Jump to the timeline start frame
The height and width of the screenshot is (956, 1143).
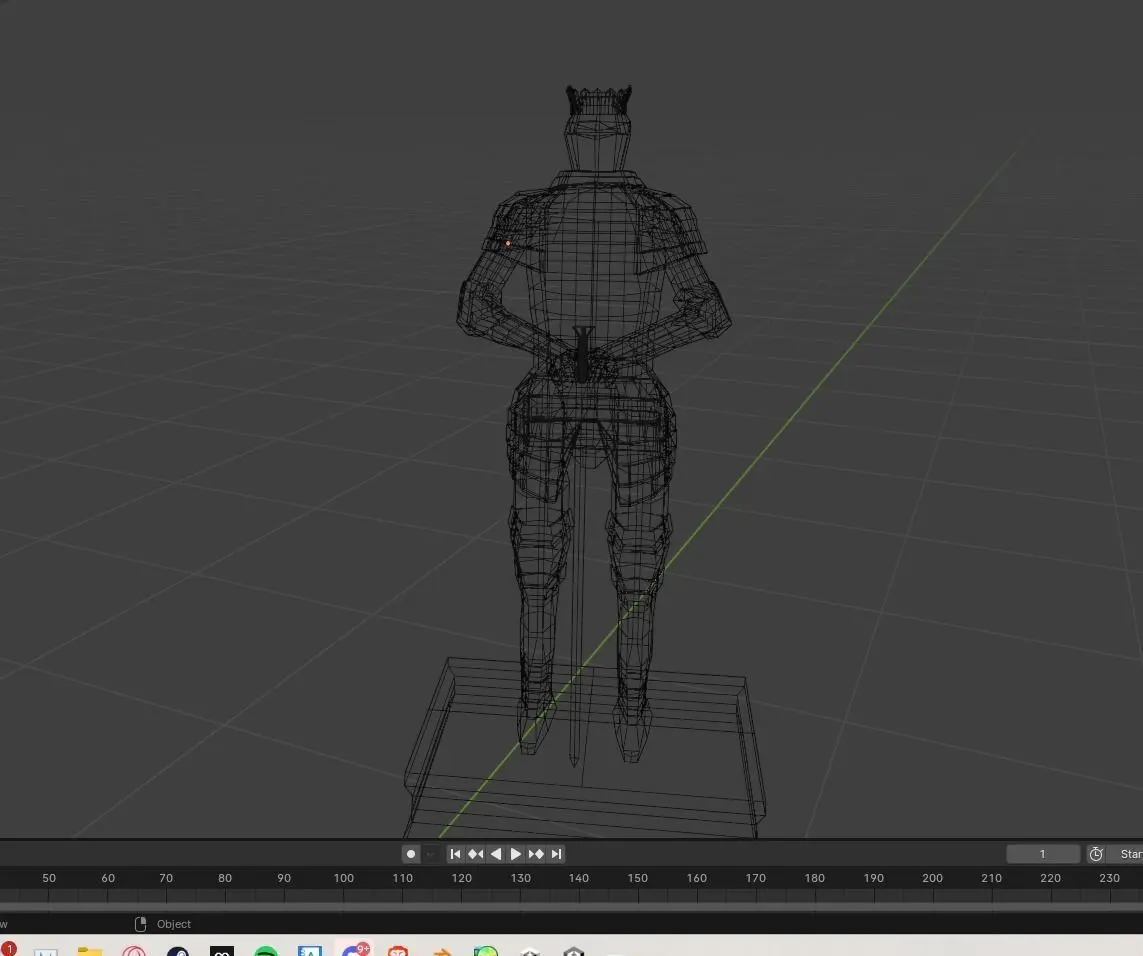pyautogui.click(x=456, y=854)
